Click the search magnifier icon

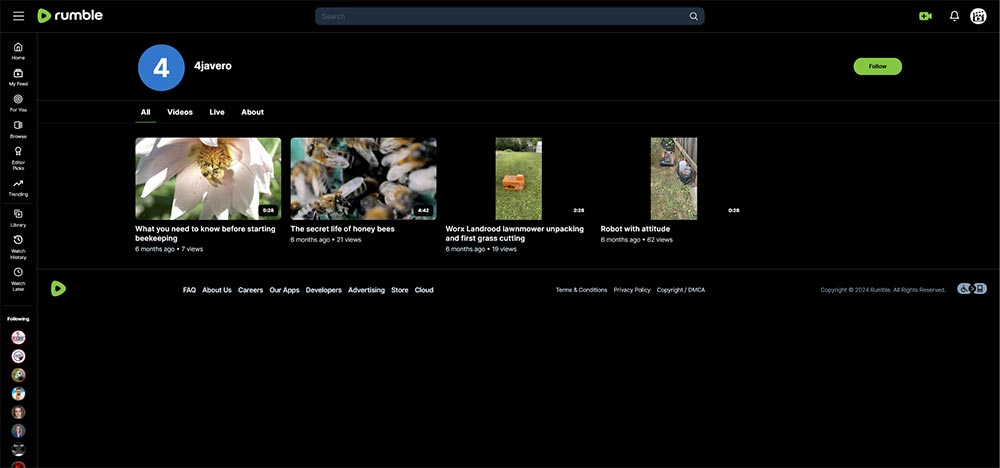693,17
